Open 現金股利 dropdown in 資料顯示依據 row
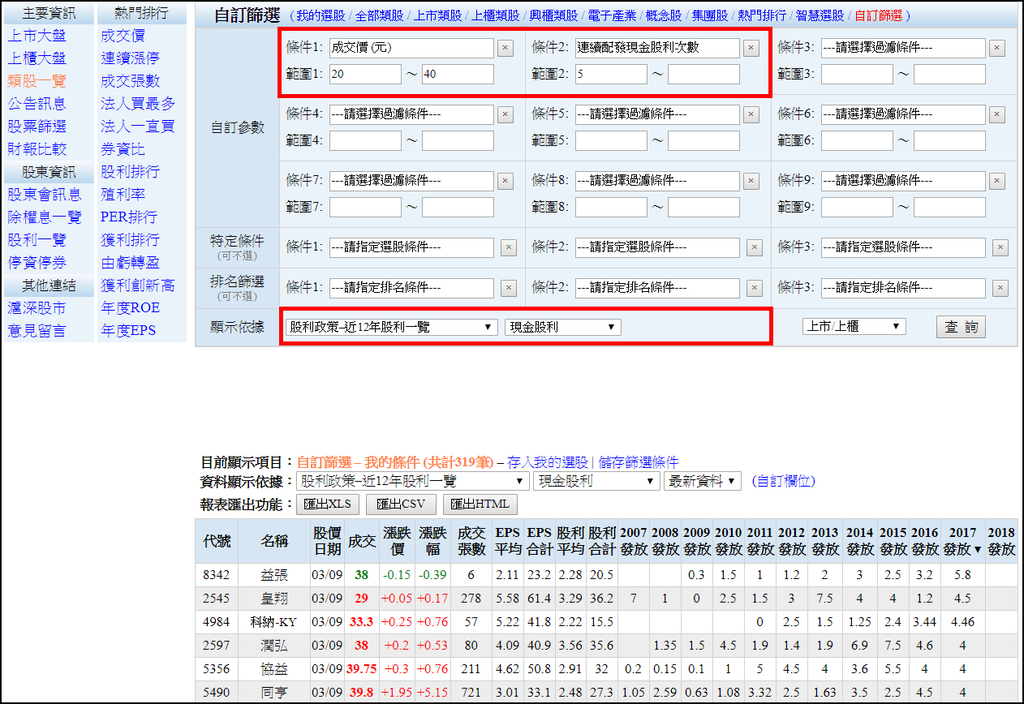 point(596,481)
